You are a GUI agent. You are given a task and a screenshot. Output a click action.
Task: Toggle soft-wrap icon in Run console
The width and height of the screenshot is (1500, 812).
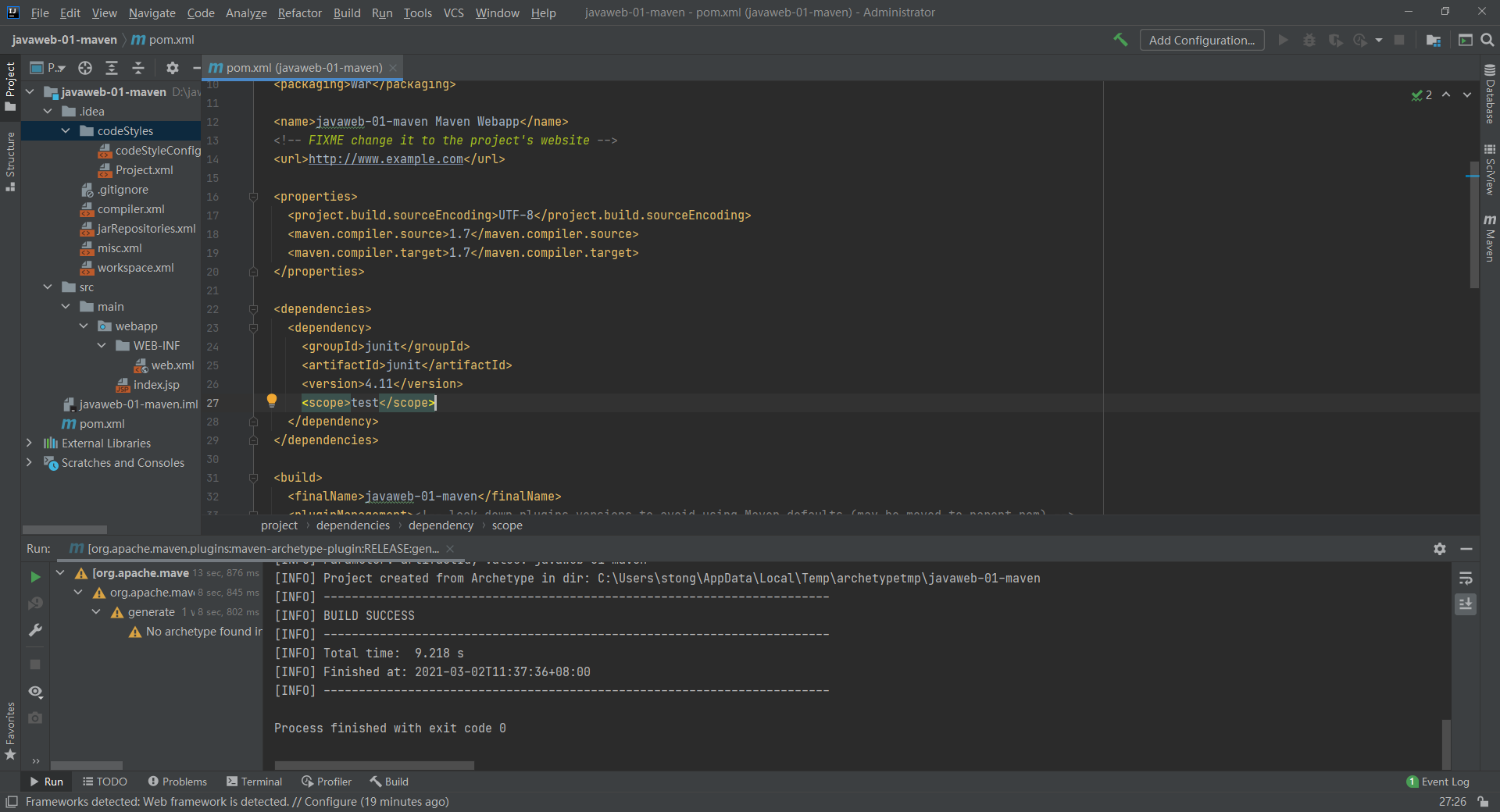point(1466,579)
